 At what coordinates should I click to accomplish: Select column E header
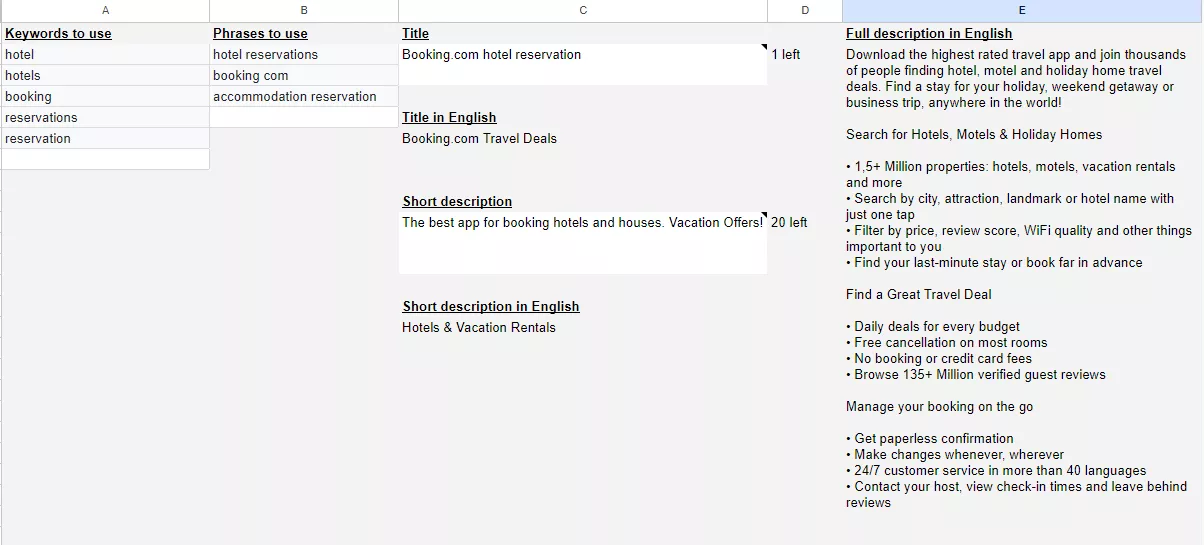point(1022,10)
